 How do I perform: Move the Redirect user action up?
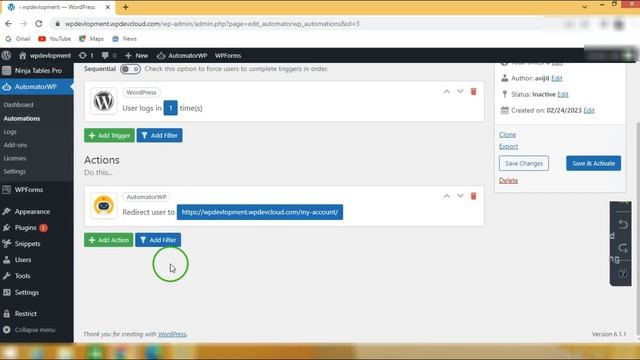[447, 196]
